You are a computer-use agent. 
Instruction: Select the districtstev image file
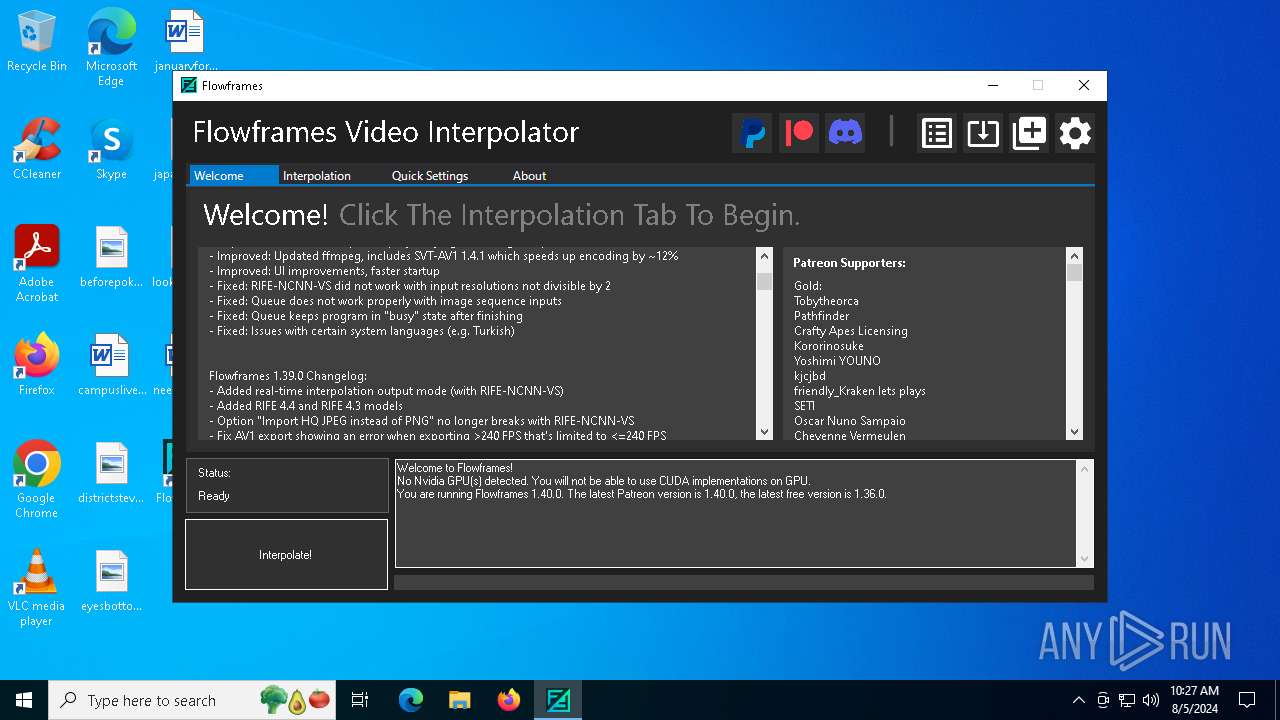pos(111,473)
